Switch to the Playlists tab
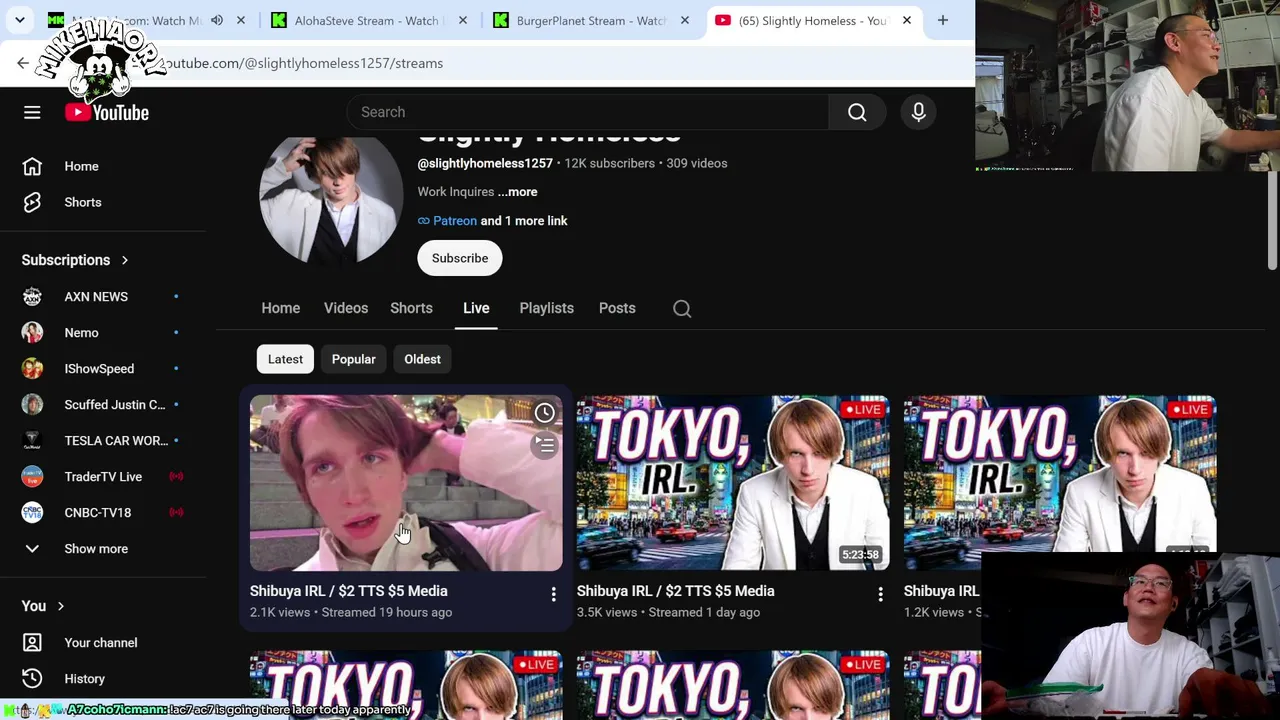Screen dimensions: 1280x720 547,308
